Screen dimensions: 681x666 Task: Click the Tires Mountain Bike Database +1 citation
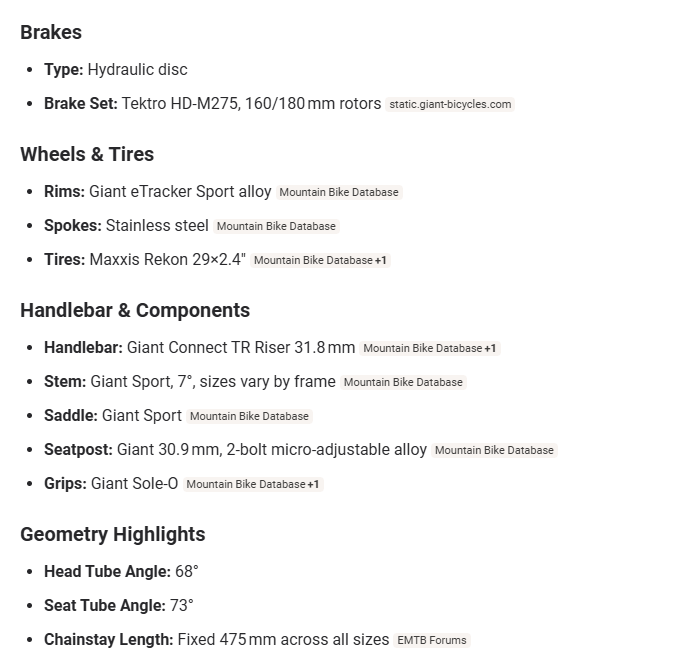[320, 260]
